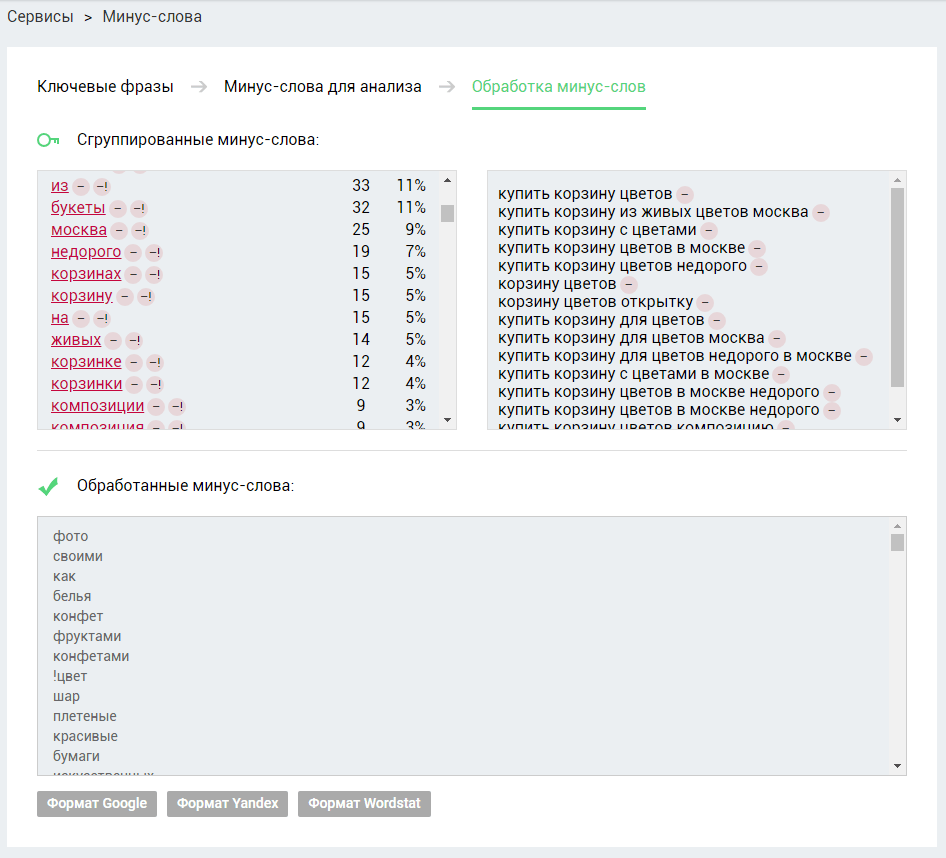Click the processed word «плетеные»
This screenshot has width=946, height=858.
pos(85,716)
